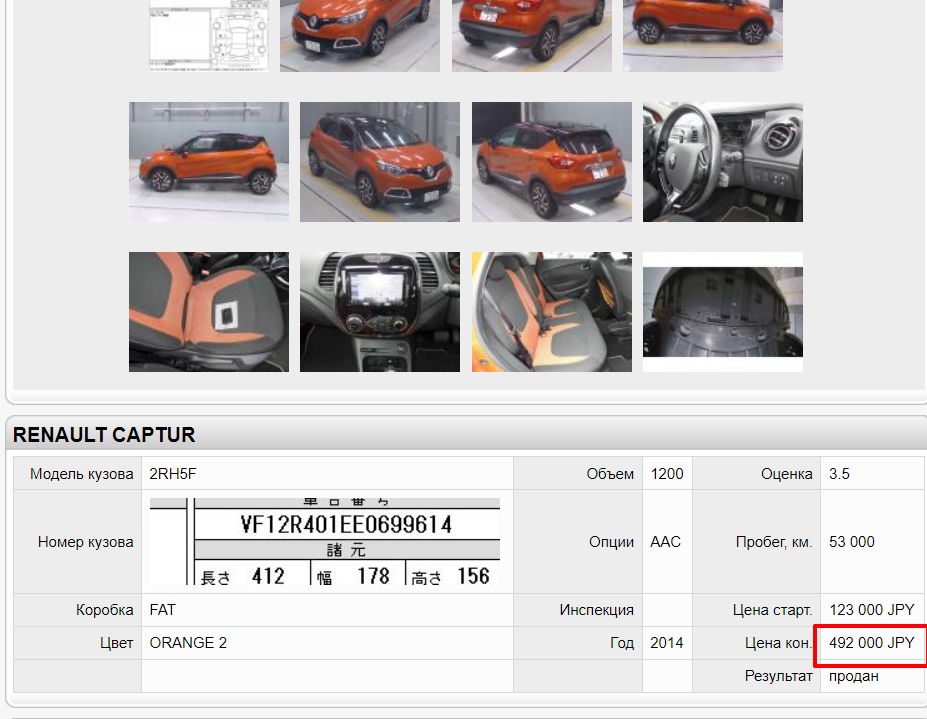Image resolution: width=927 pixels, height=719 pixels.
Task: Open front seat with tag photo
Action: pos(209,312)
